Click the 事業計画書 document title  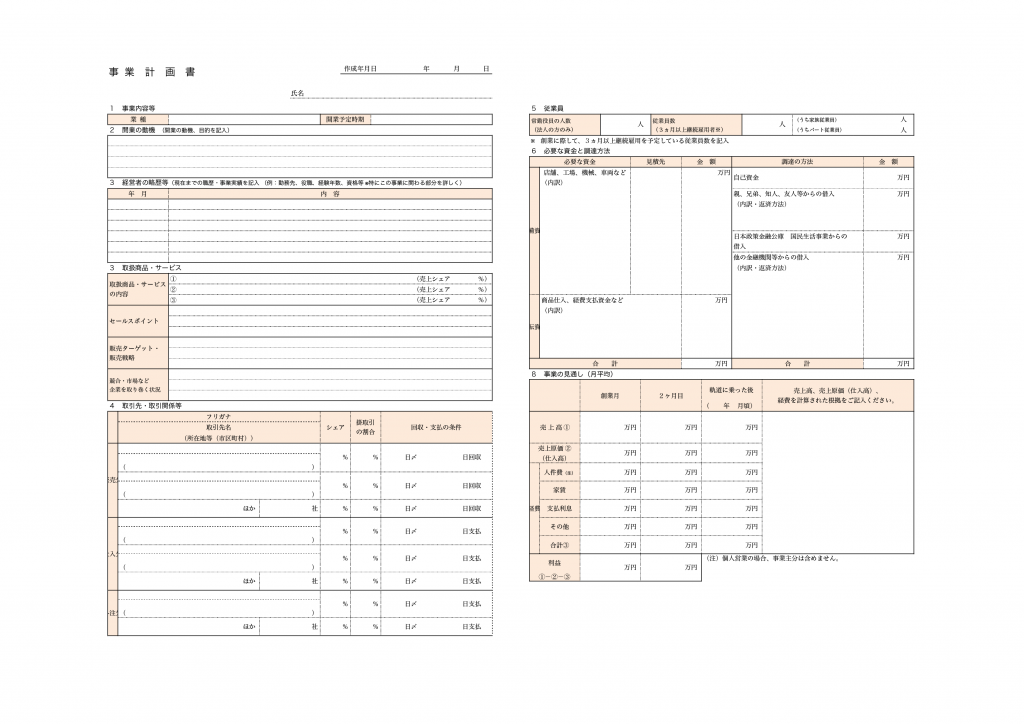[x=153, y=72]
